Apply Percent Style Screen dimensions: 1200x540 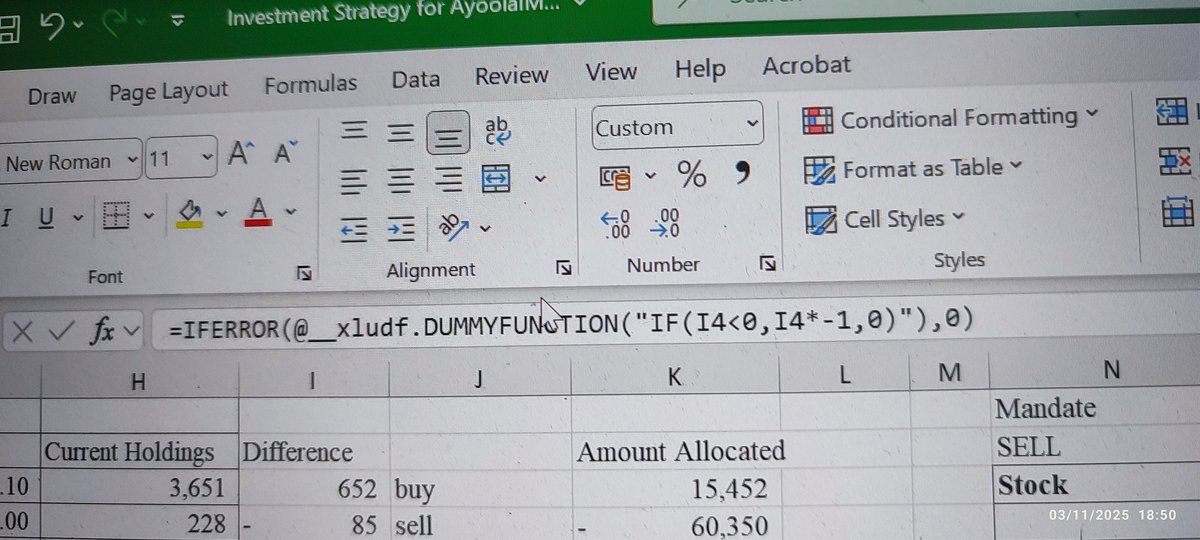pos(692,174)
